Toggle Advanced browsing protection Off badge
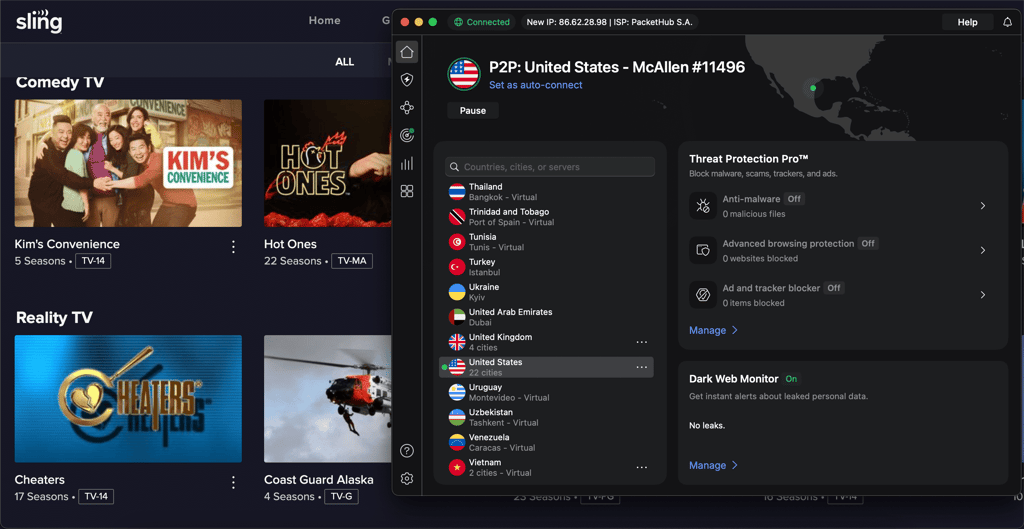 pos(867,244)
